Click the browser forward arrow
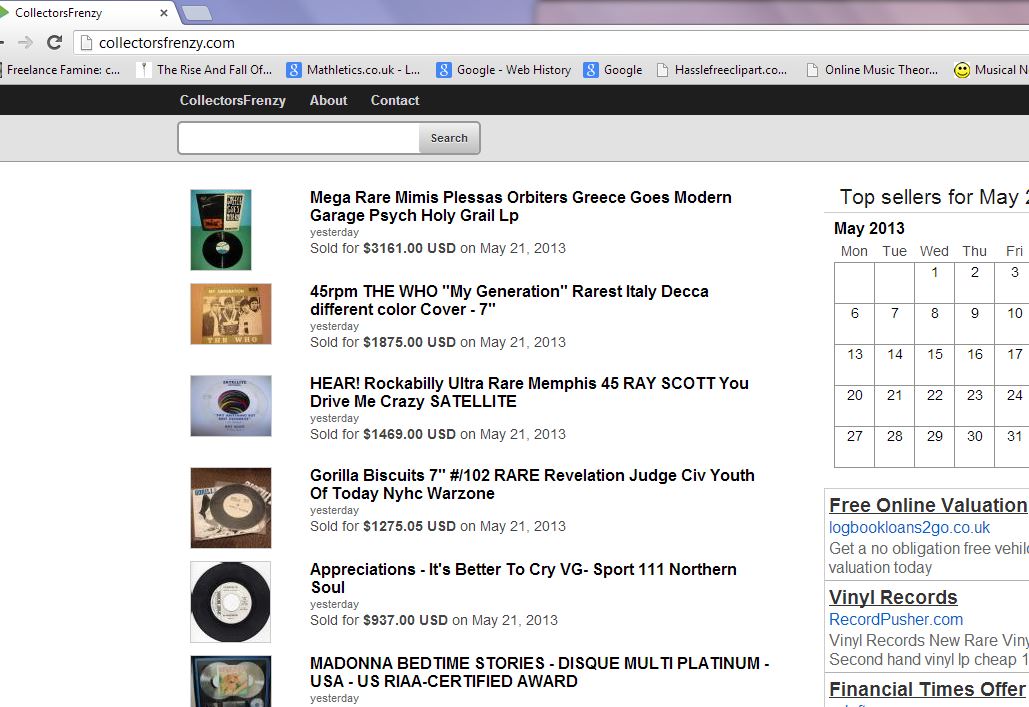This screenshot has height=707, width=1029. pyautogui.click(x=26, y=43)
